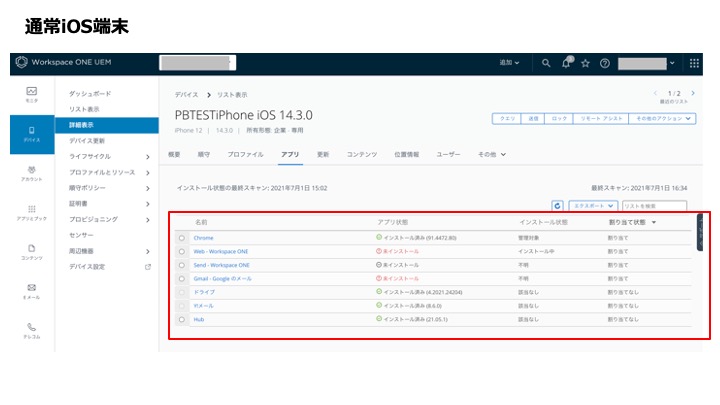The height and width of the screenshot is (405, 720).
Task: Select radio button for Web - Workspace ONE
Action: click(182, 252)
